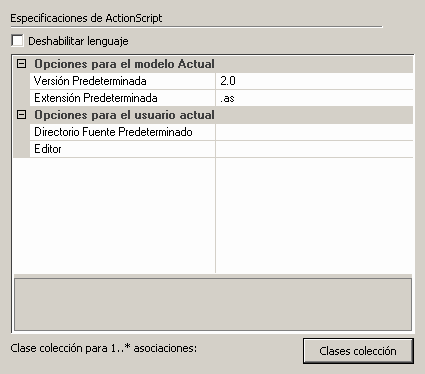Click the empty Editor value cell
The width and height of the screenshot is (425, 374).
point(314,149)
